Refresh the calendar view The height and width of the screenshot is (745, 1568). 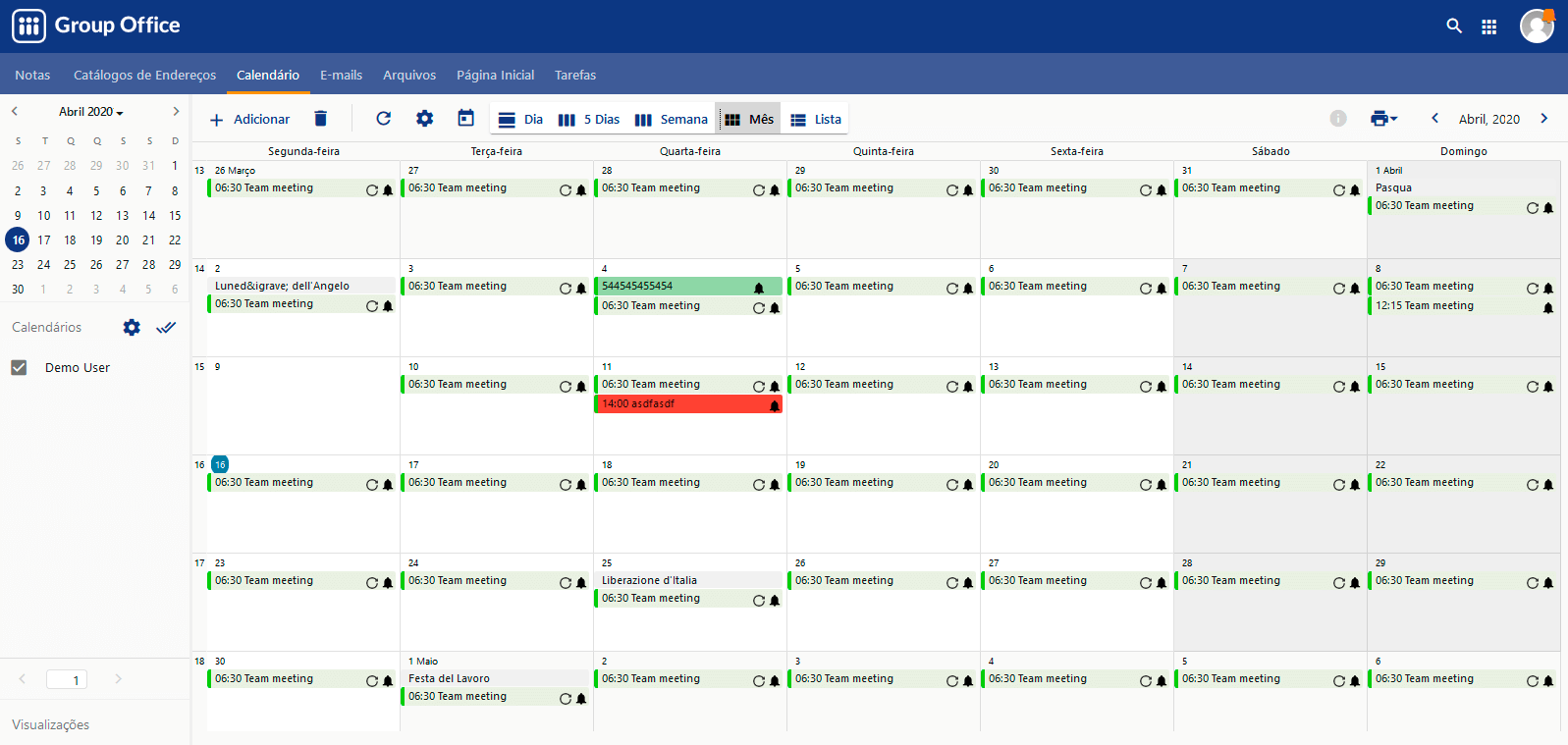tap(384, 119)
